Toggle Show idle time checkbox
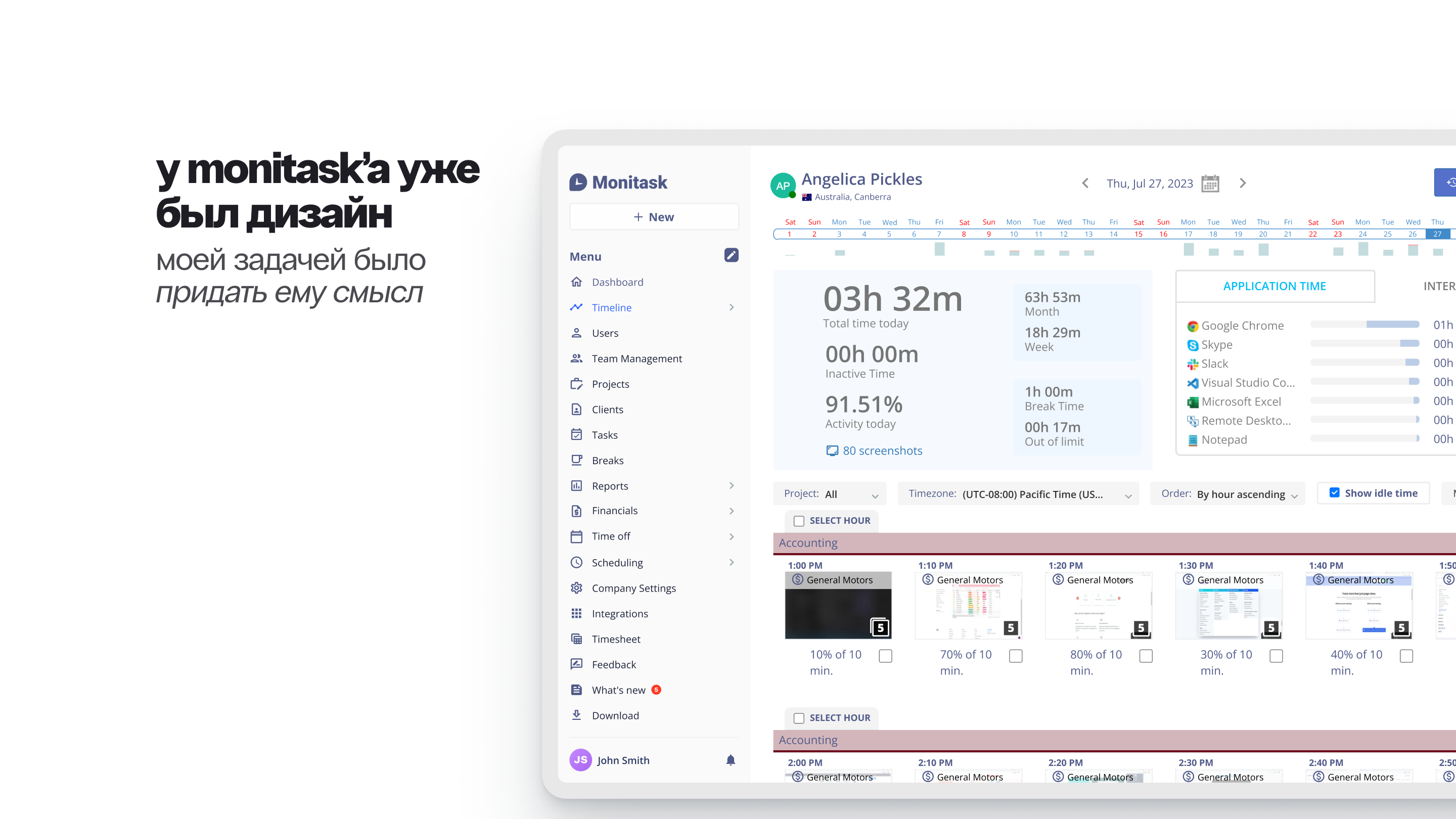Viewport: 1456px width, 819px height. pos(1335,493)
